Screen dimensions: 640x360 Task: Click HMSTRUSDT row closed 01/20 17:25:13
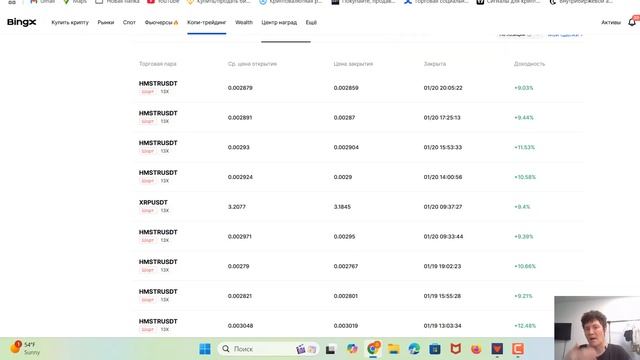(x=359, y=117)
